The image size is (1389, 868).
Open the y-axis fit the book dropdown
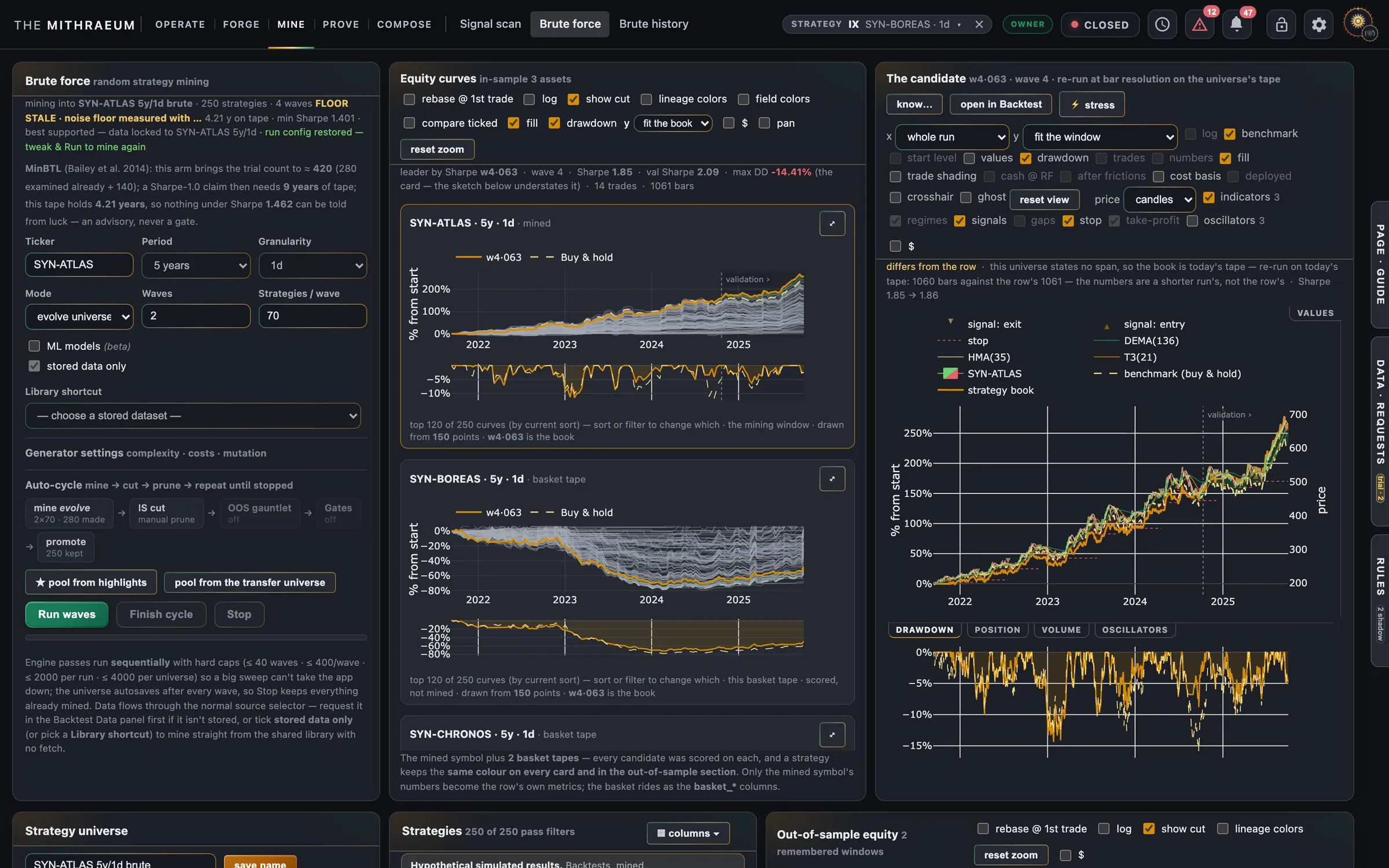673,123
